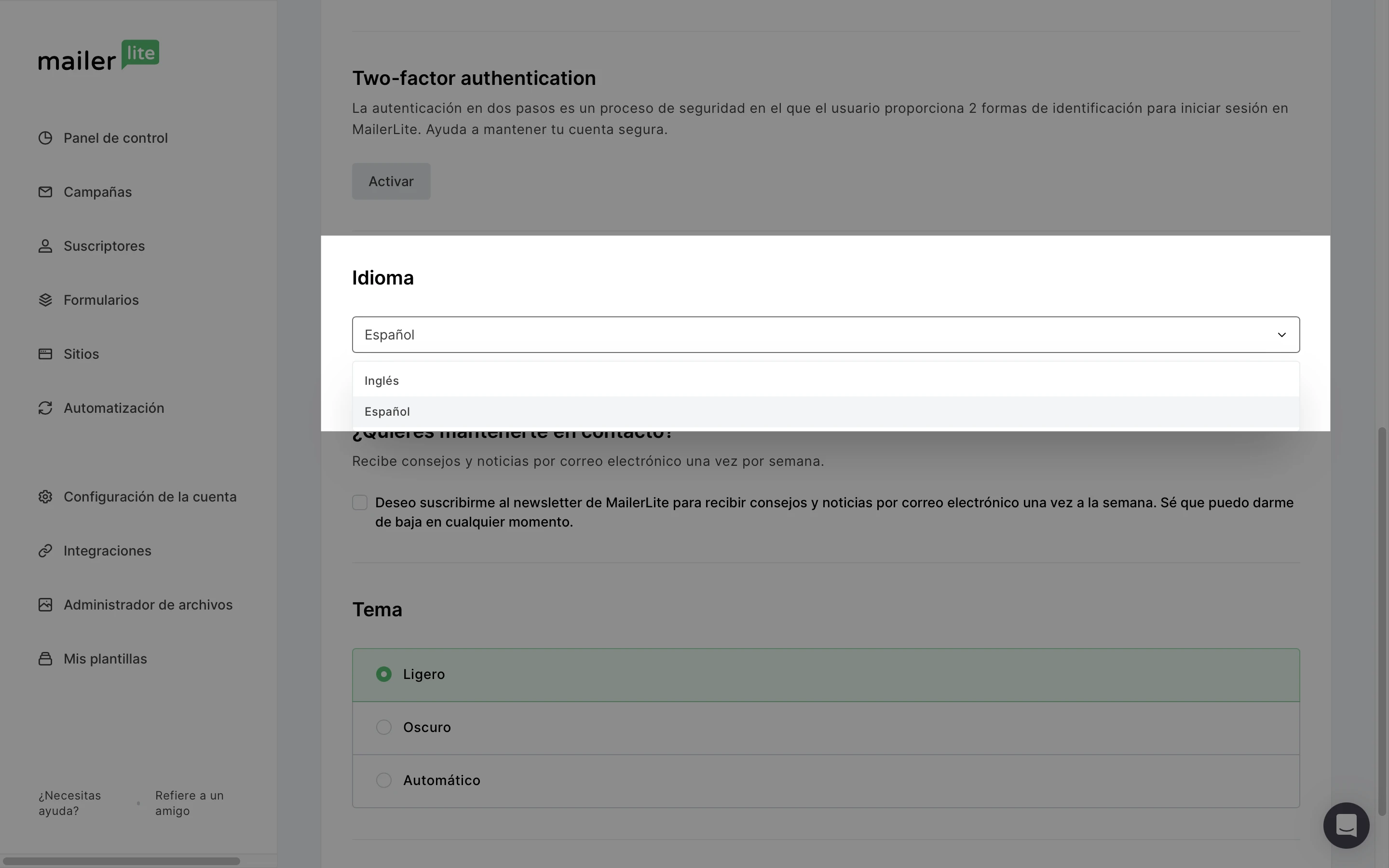The image size is (1389, 868).
Task: Click the Formularios layers icon
Action: [x=45, y=300]
